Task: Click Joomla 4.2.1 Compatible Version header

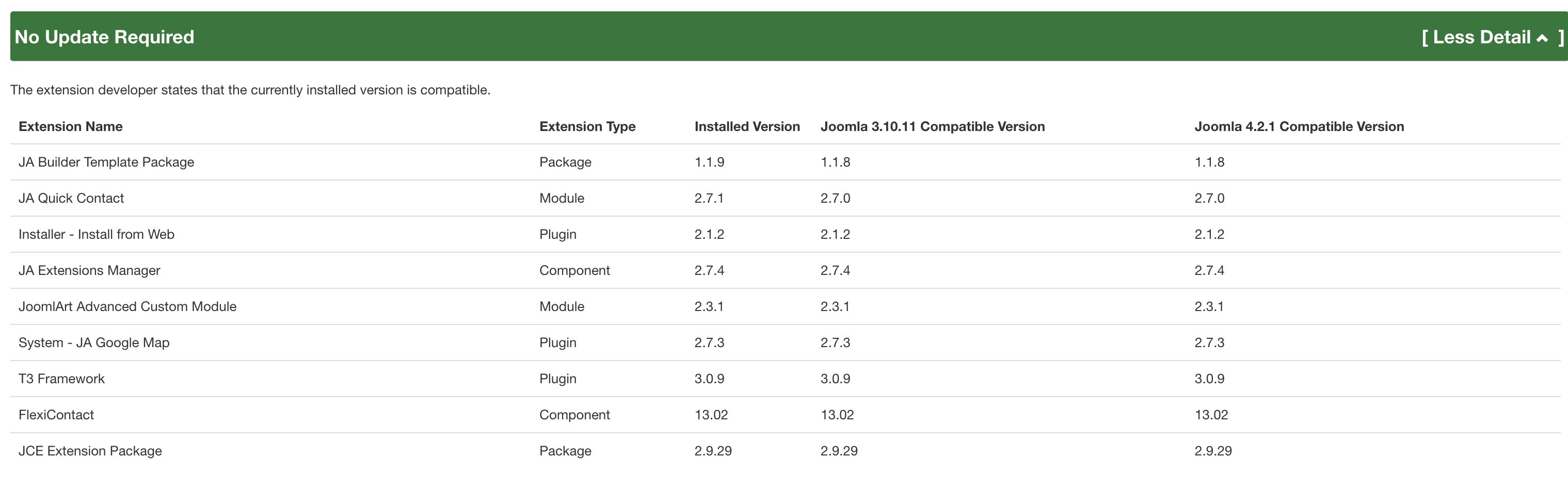Action: pos(1299,126)
